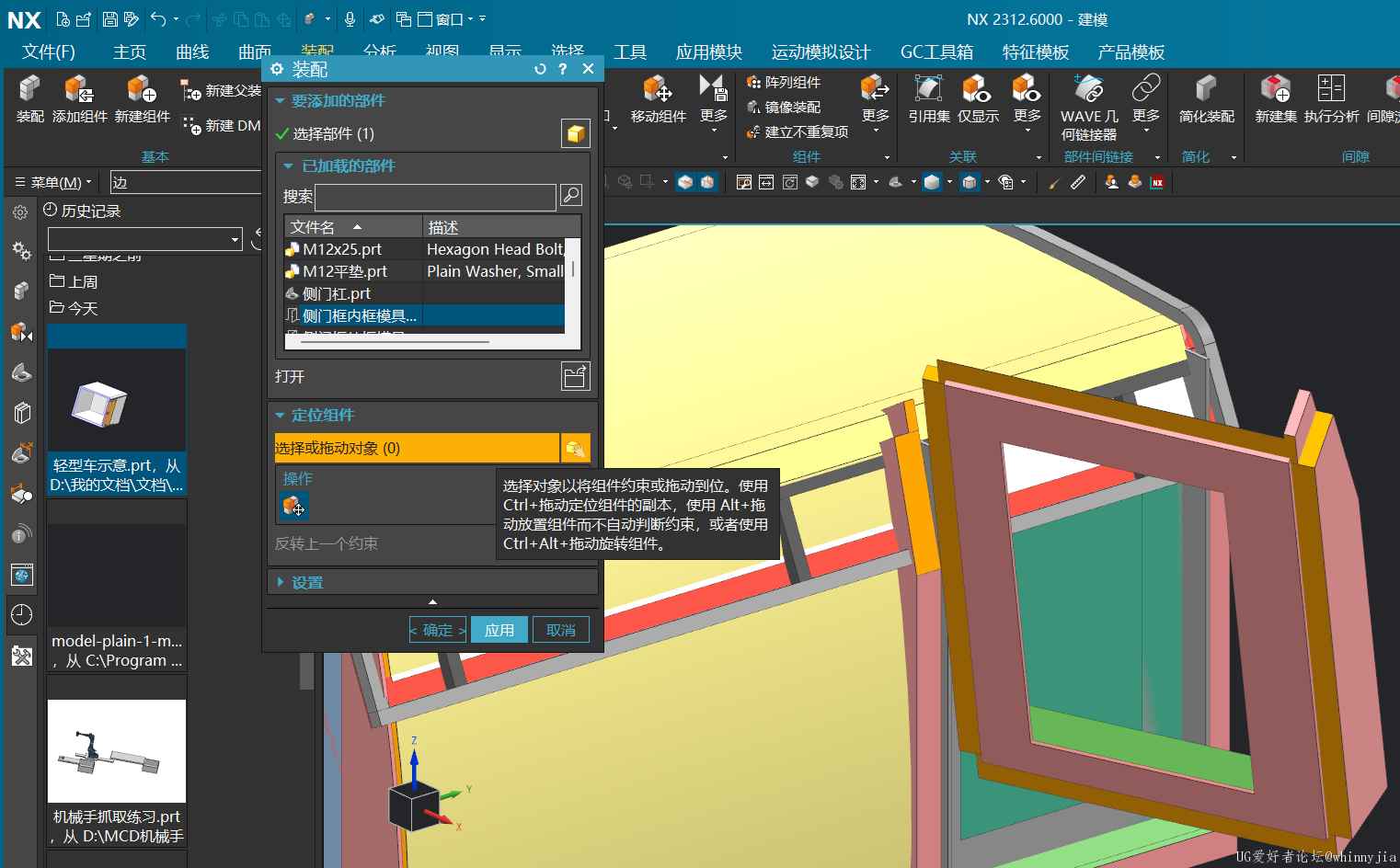Open the 菜单(M) dropdown menu
Screen dimensions: 1400x868
(x=53, y=182)
